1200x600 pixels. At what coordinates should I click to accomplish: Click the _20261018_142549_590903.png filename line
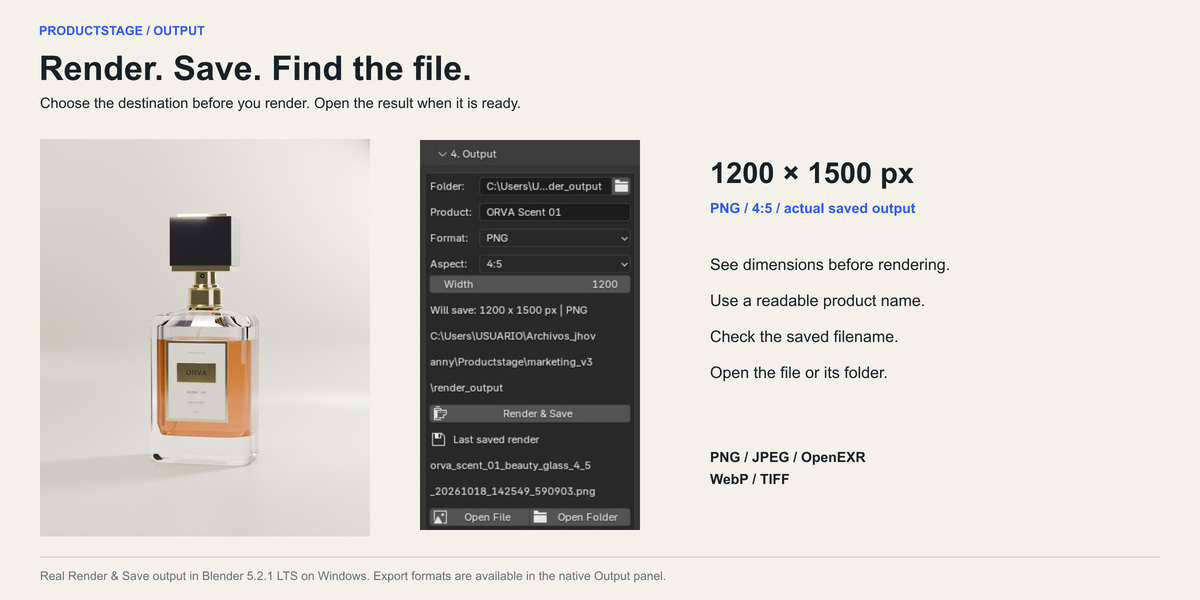(513, 491)
